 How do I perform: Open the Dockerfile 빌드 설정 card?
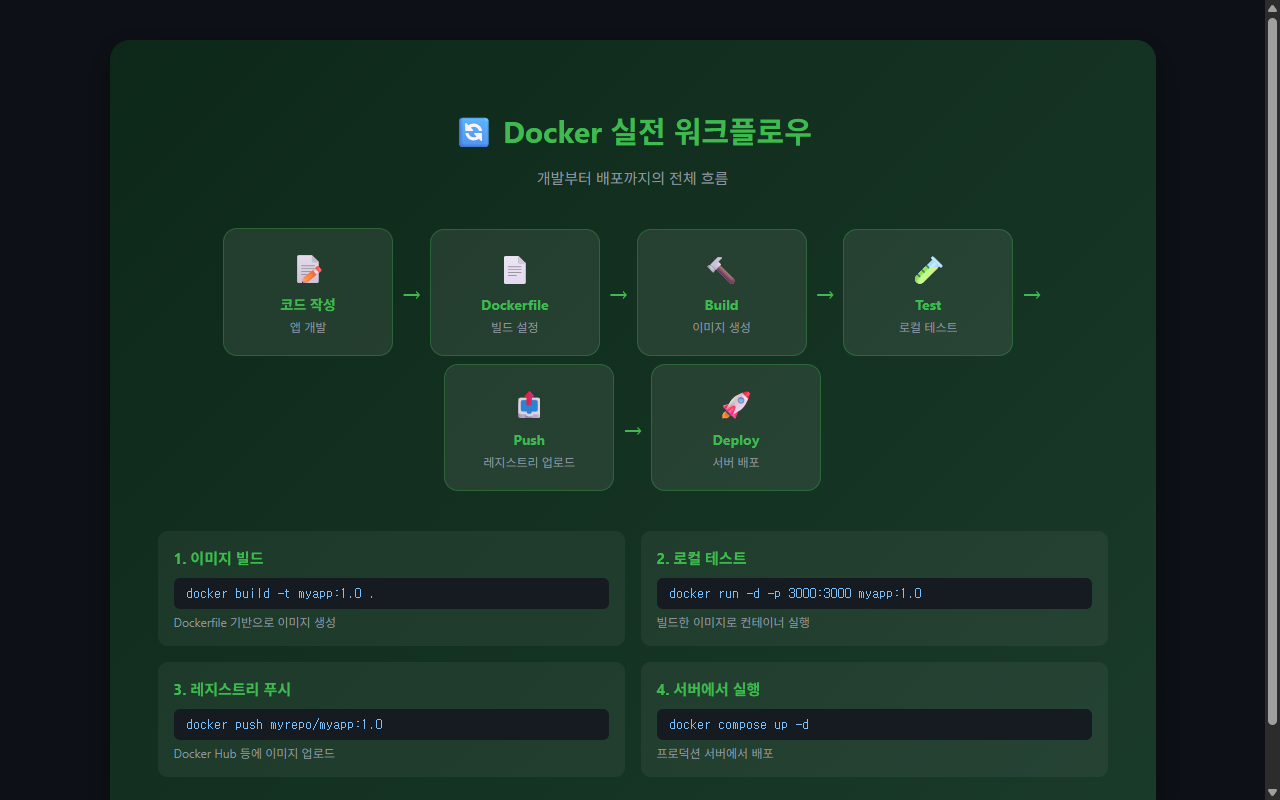tap(514, 292)
